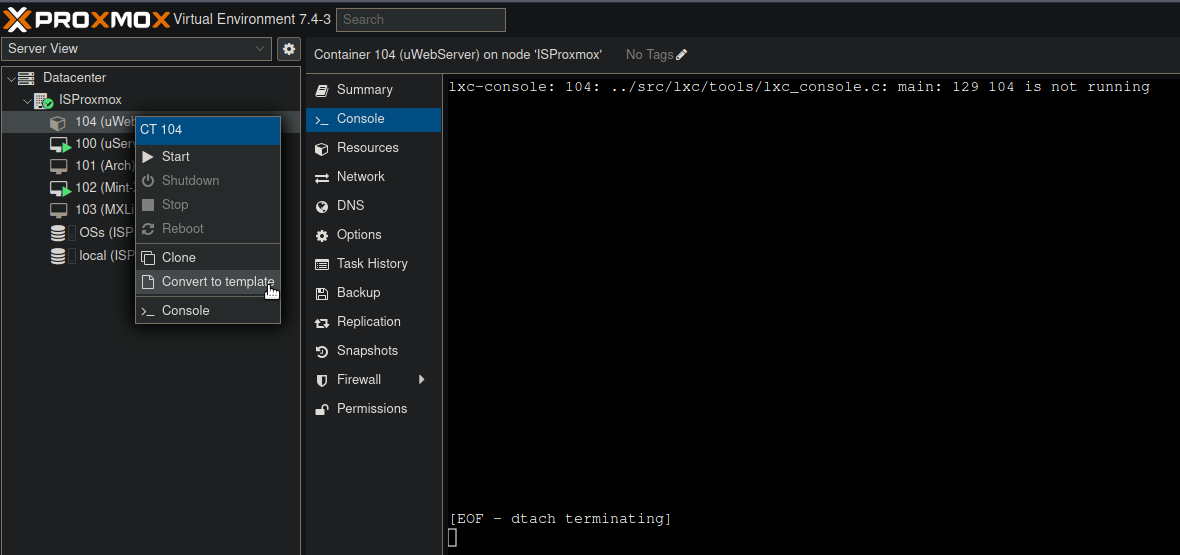Select Datacenter in the tree
Screen dimensions: 1180x555
[75, 78]
